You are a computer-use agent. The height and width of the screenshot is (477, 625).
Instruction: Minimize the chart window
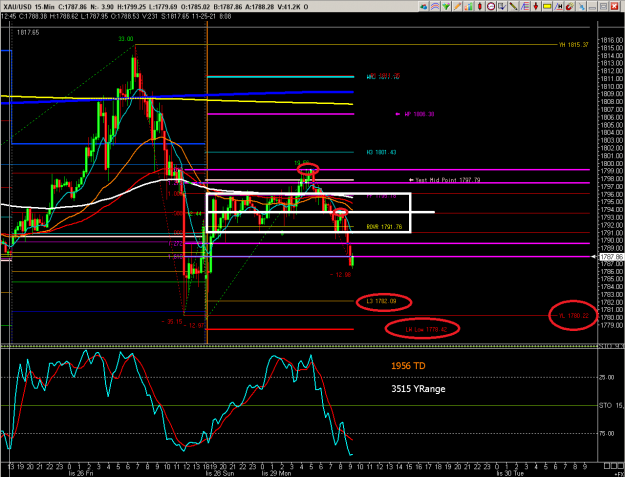[x=592, y=6]
